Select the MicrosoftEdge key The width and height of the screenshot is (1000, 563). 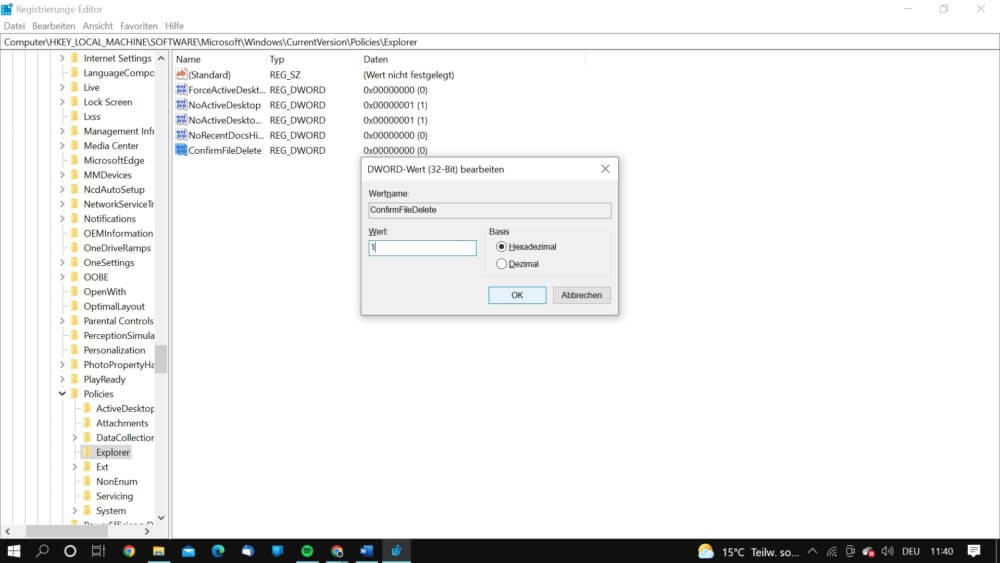point(114,161)
